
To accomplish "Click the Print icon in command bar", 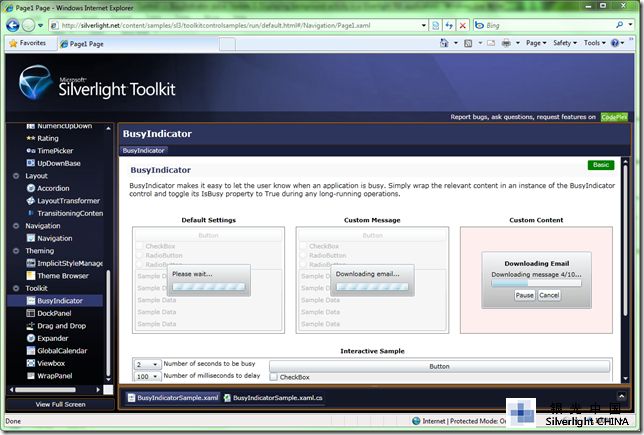I will coord(506,43).
